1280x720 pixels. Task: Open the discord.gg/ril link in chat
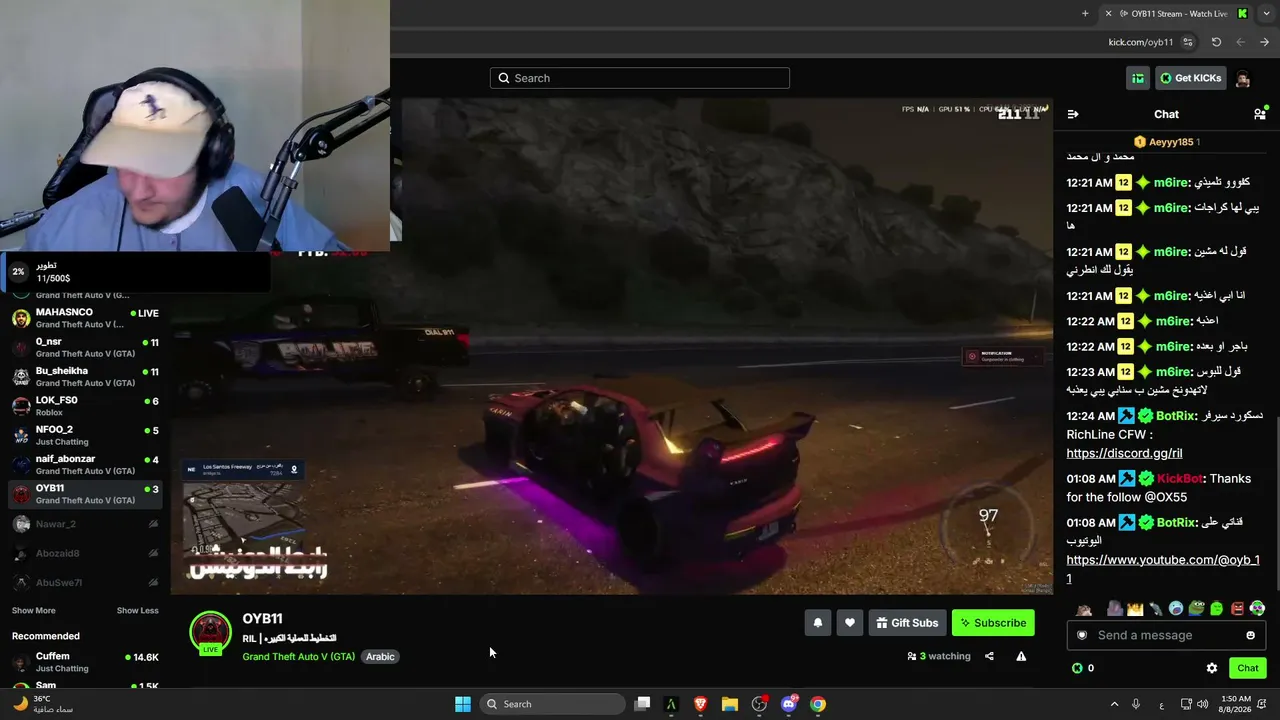(x=1124, y=453)
